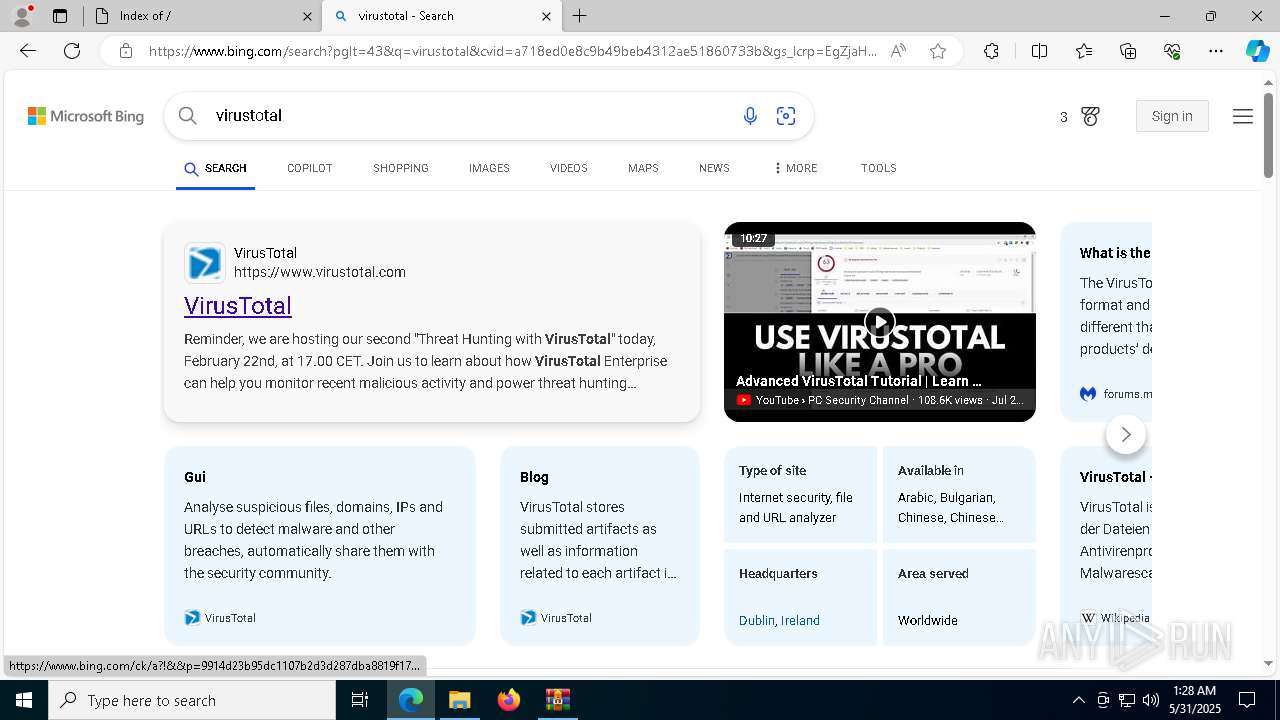The image size is (1280, 720).
Task: Close the virustotal - Search tab
Action: [546, 16]
